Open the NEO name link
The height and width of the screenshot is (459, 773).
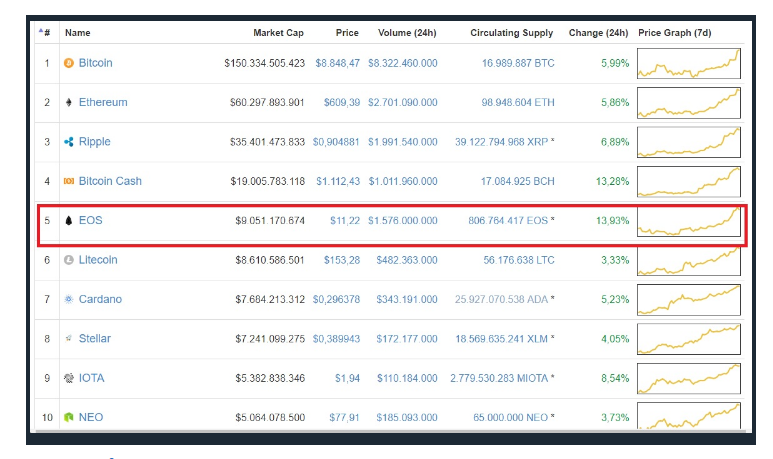click(x=91, y=417)
